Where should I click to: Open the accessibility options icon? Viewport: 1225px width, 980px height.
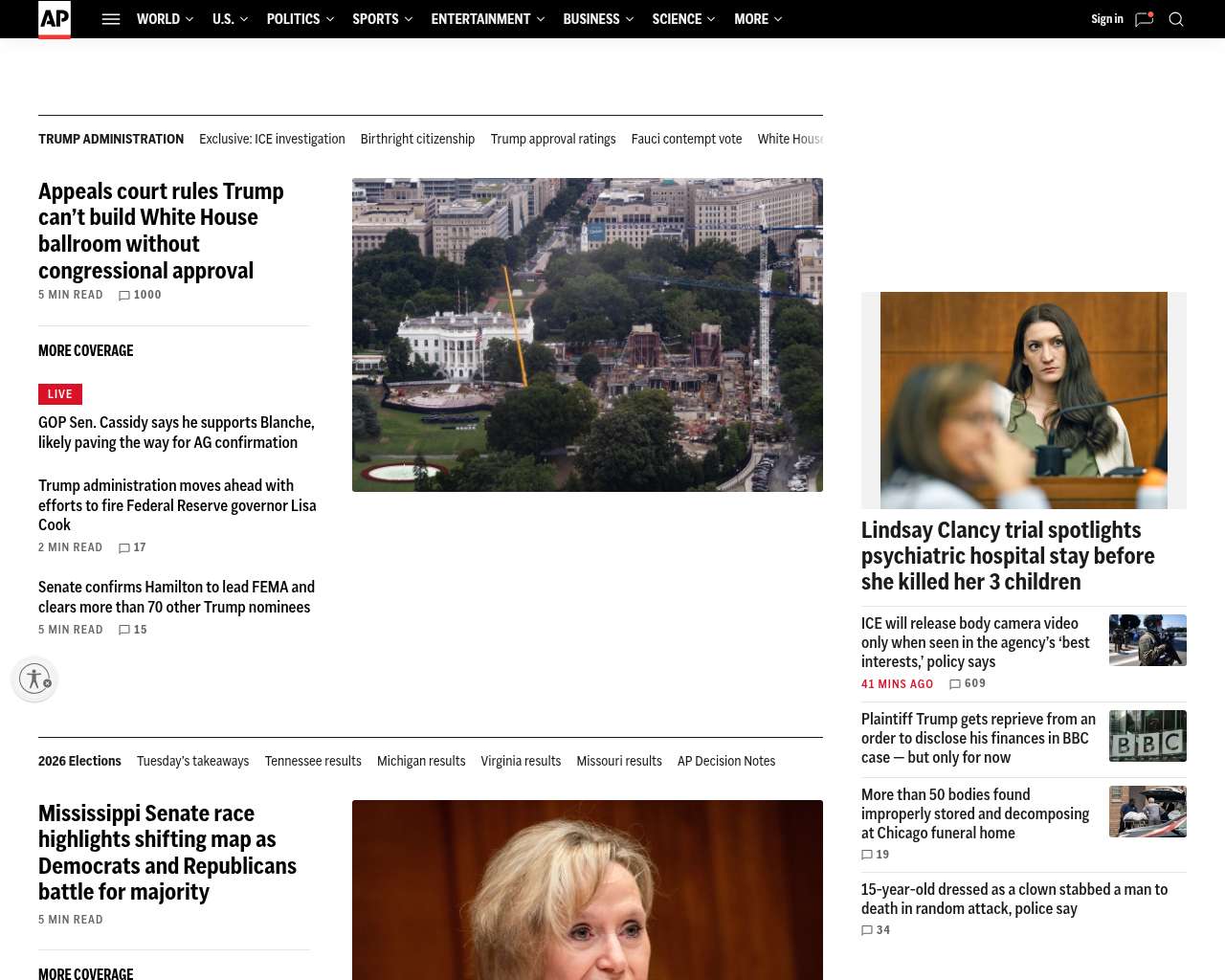click(34, 679)
